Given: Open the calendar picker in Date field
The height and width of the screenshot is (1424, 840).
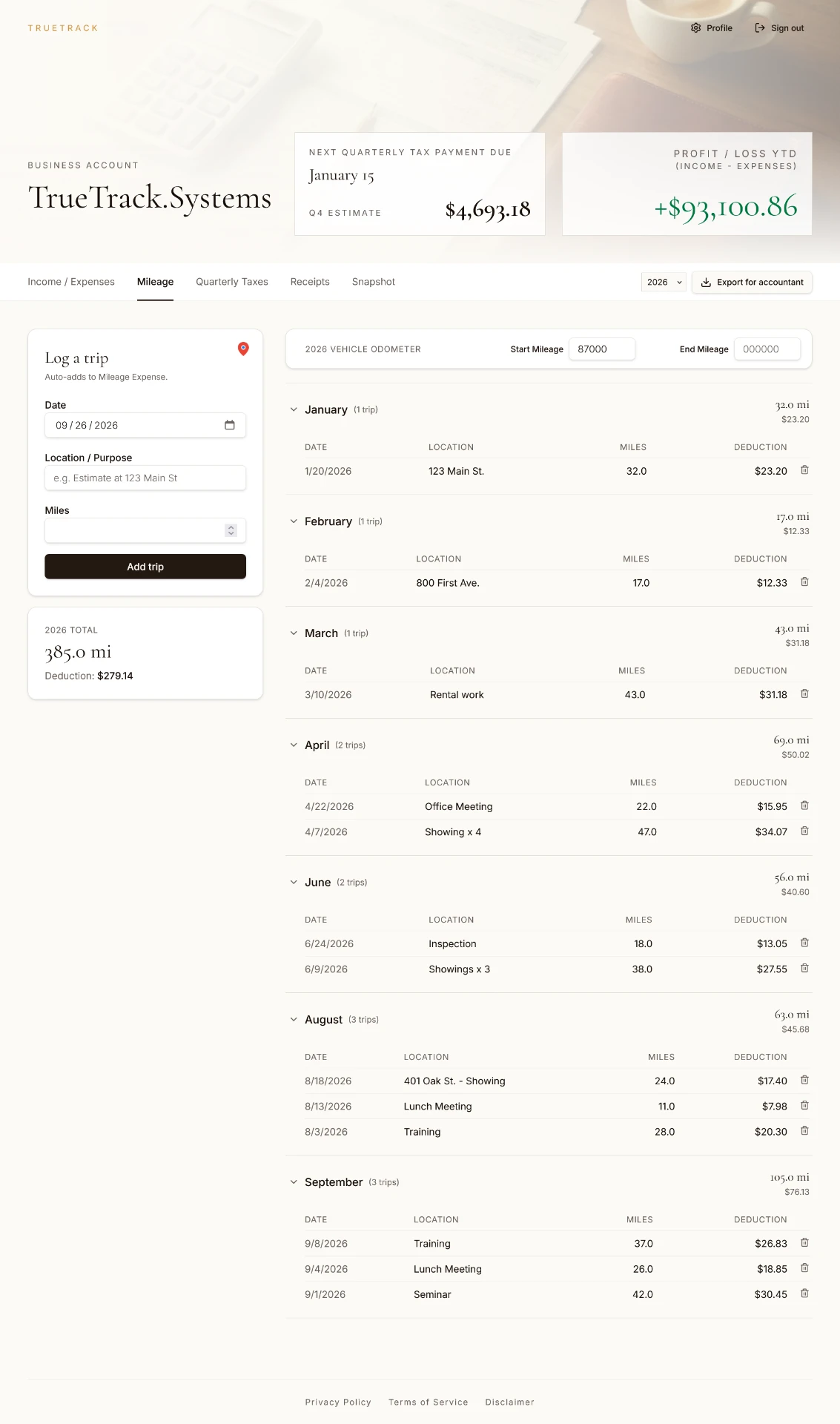Looking at the screenshot, I should coord(230,425).
